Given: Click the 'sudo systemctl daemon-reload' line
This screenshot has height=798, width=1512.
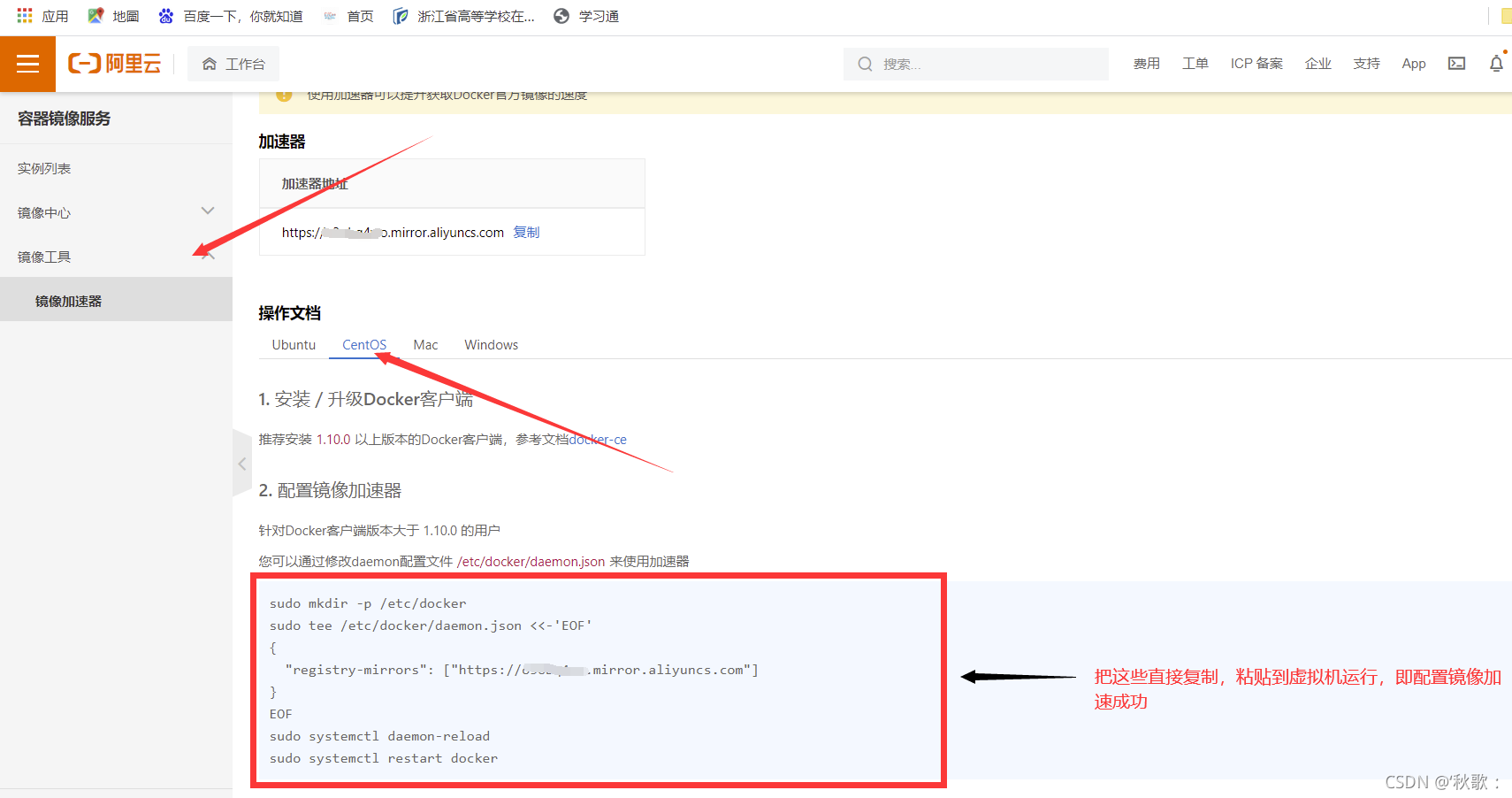Looking at the screenshot, I should click(379, 736).
